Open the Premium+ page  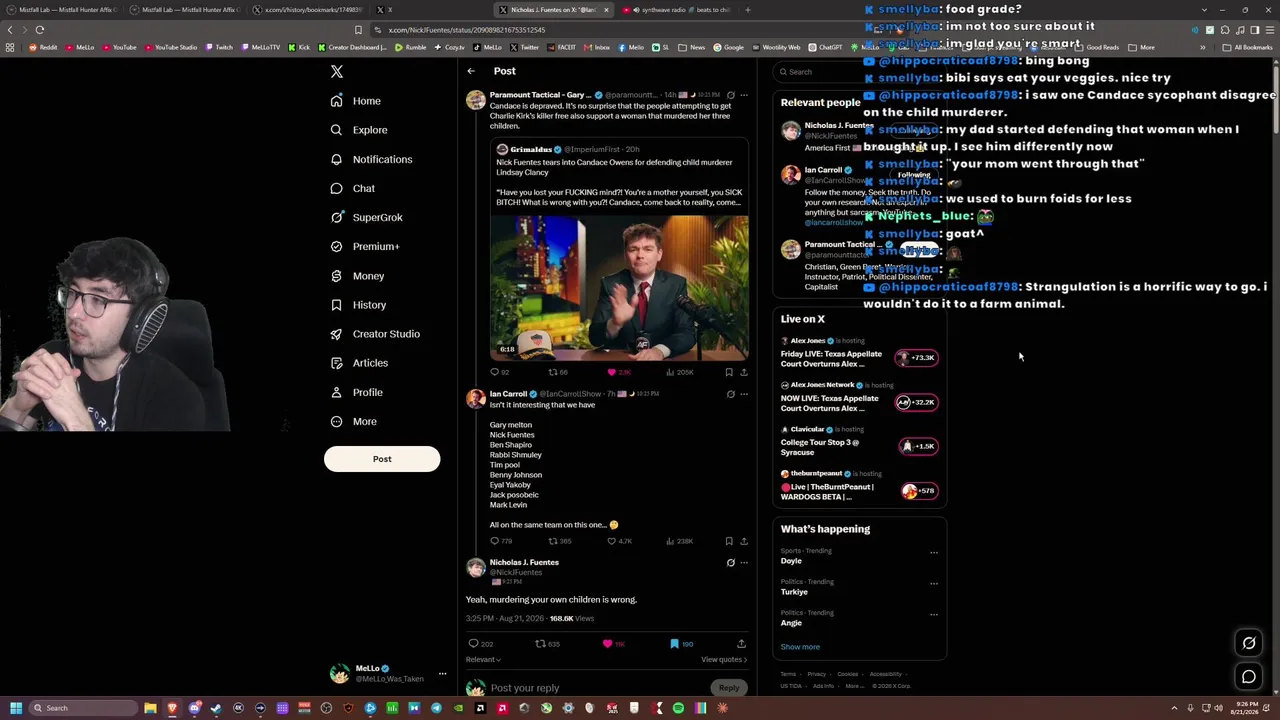[x=365, y=246]
